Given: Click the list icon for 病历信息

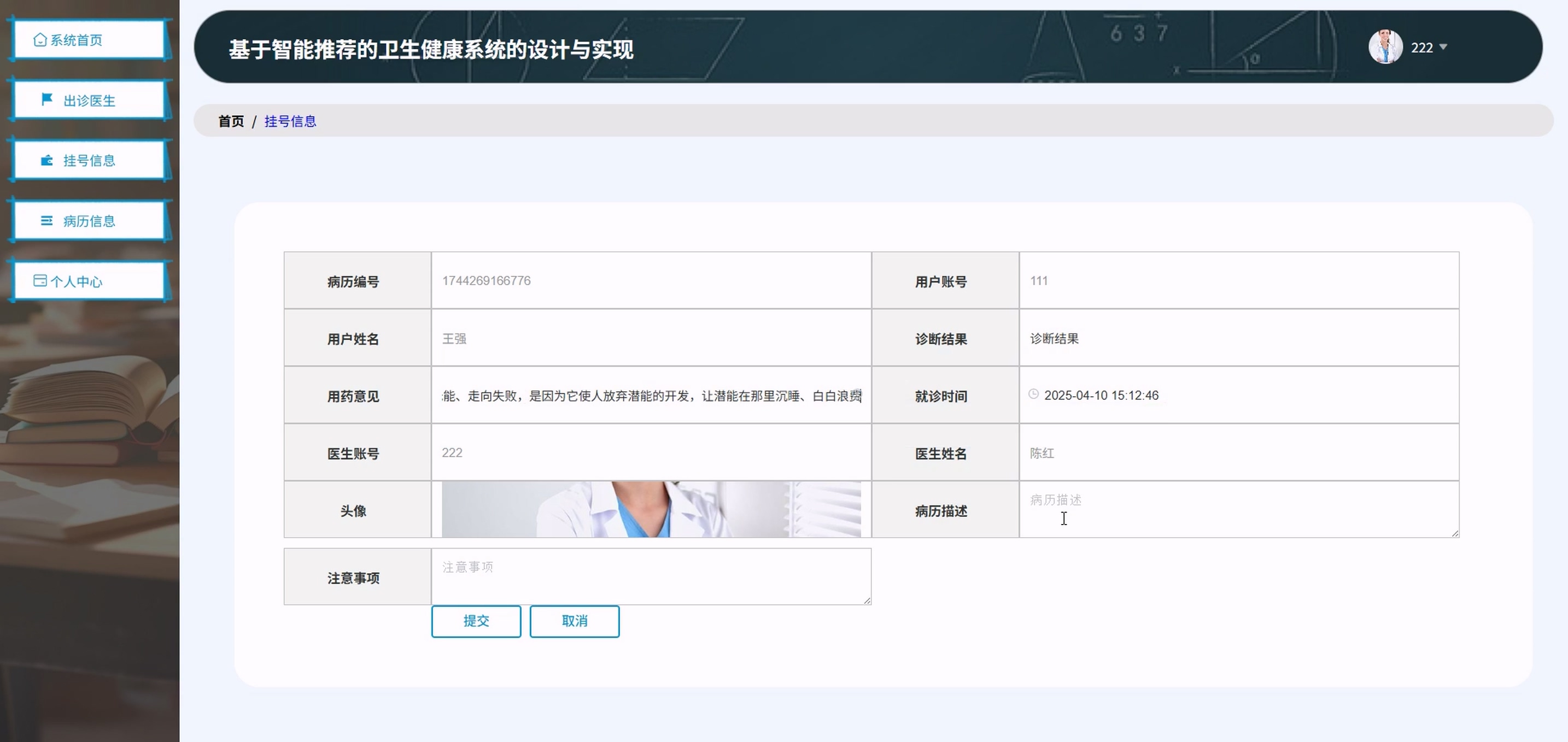Looking at the screenshot, I should pyautogui.click(x=47, y=221).
